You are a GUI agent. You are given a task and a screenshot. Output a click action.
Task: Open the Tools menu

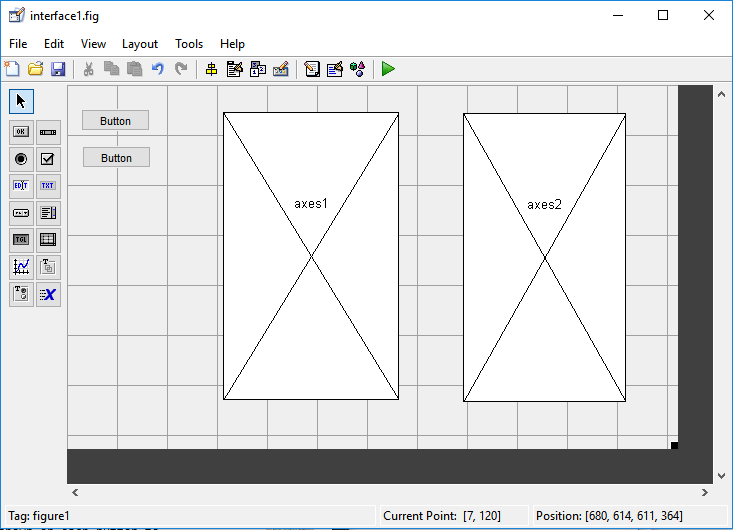coord(189,44)
